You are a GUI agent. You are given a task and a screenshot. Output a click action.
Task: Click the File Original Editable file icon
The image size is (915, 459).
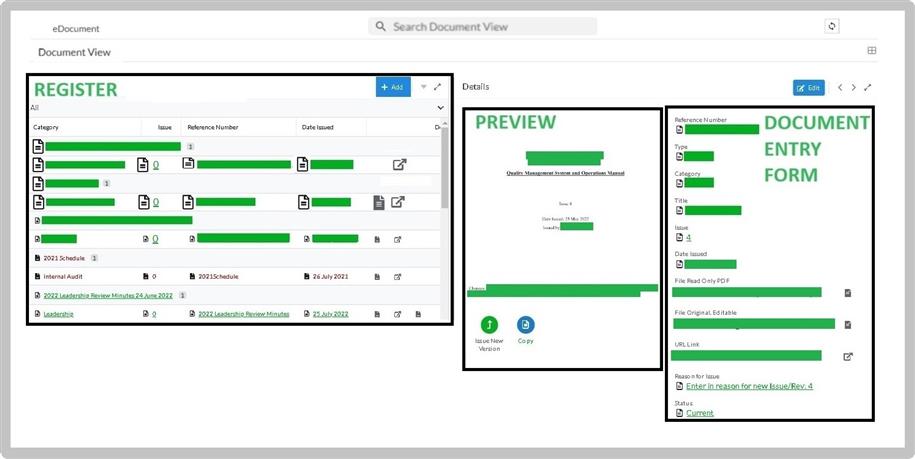pyautogui.click(x=848, y=325)
